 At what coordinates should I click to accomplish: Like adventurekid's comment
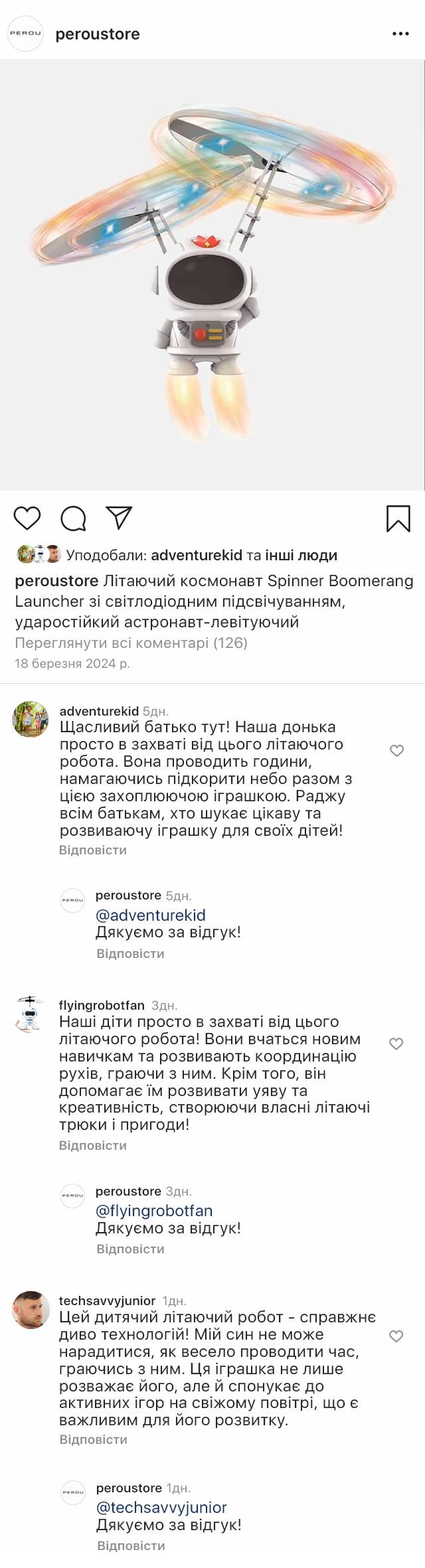point(396,751)
